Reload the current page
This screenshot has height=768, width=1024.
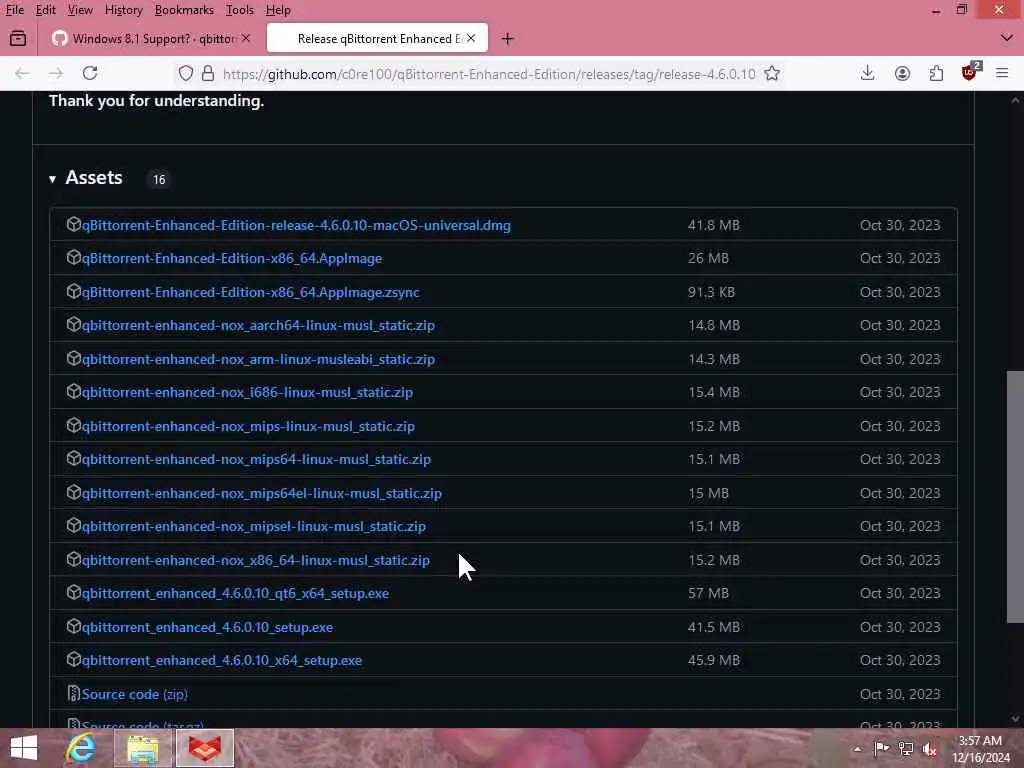click(90, 73)
